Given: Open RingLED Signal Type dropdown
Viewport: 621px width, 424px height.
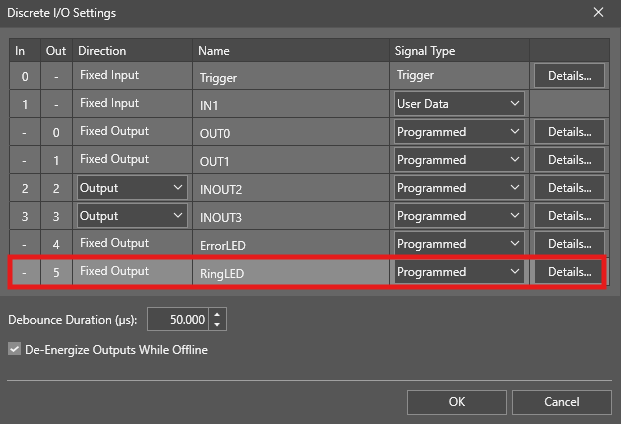Looking at the screenshot, I should click(459, 272).
